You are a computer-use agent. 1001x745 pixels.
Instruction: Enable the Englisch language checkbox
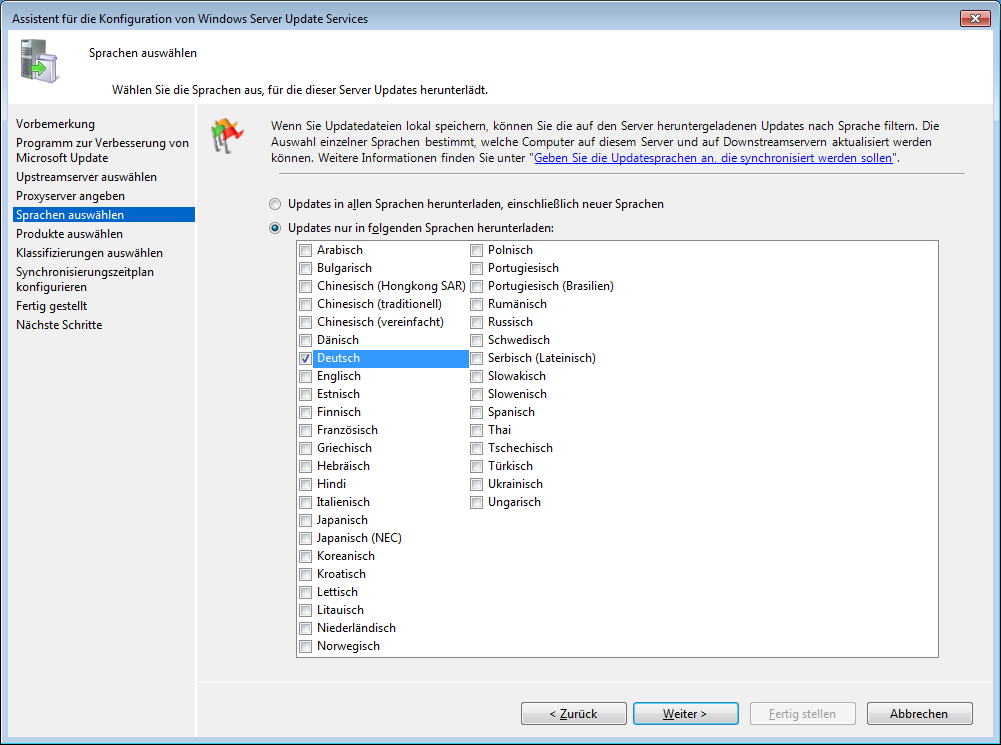point(306,376)
